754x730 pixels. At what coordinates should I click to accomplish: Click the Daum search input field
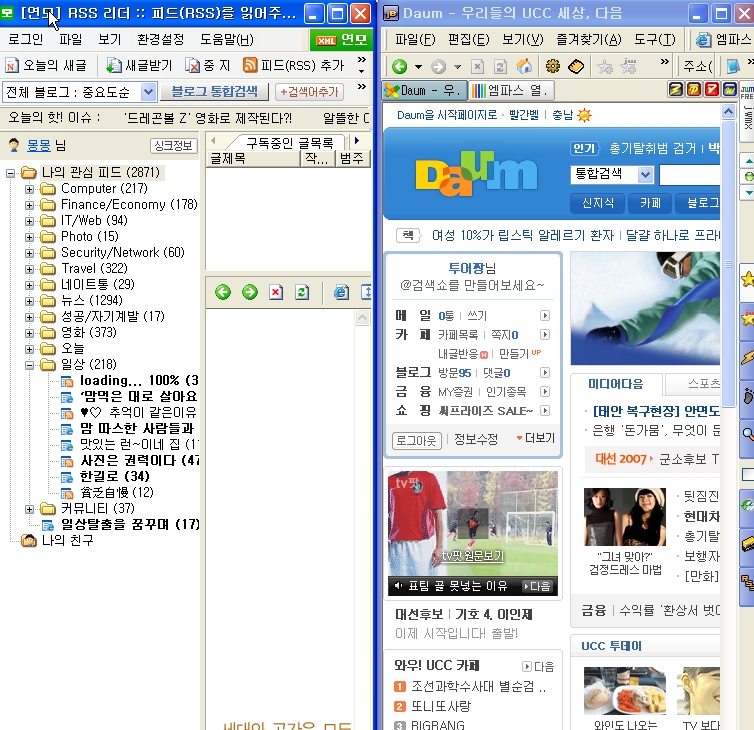[x=690, y=175]
